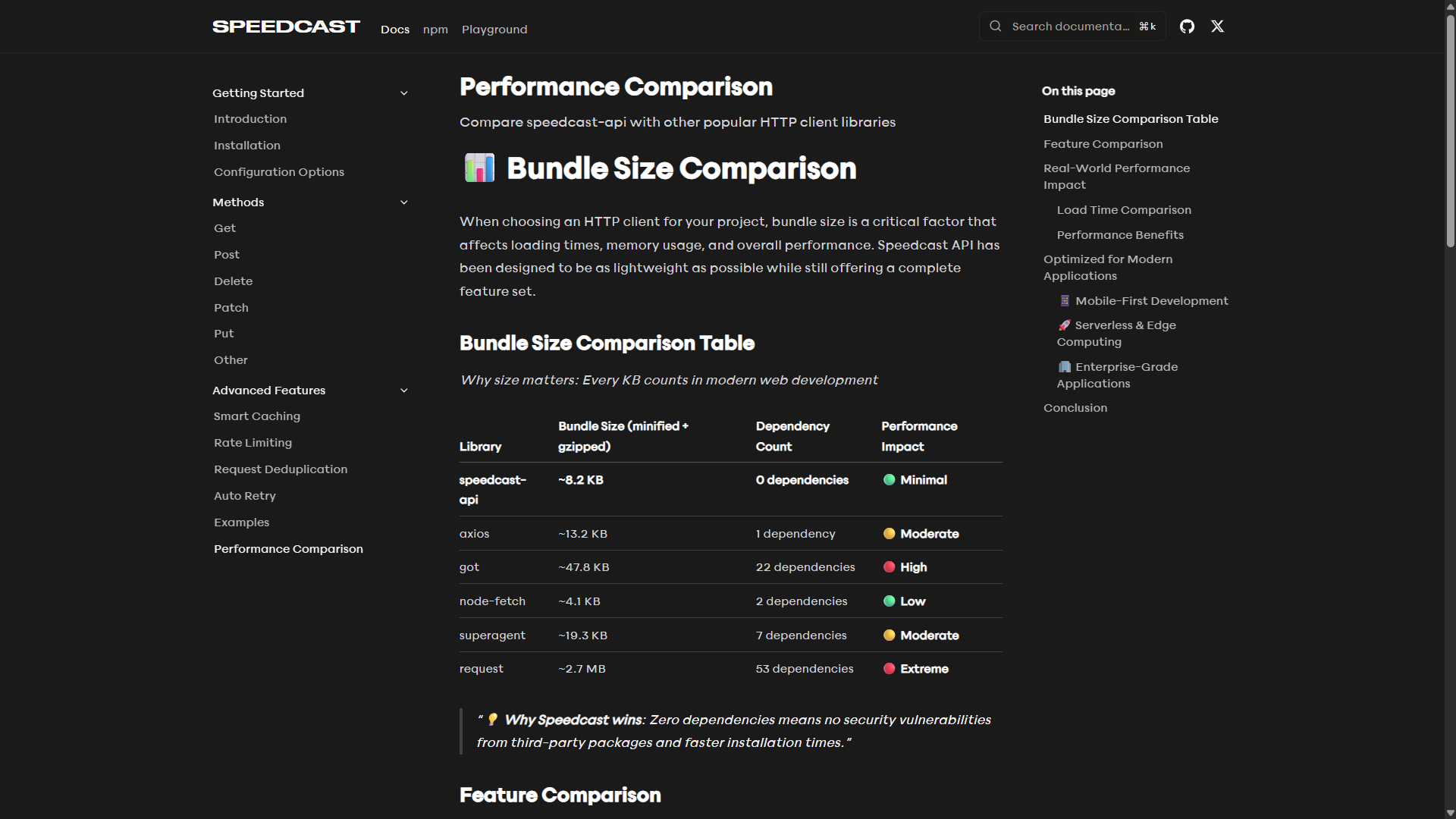Click the SPEEDCAST logo
Image resolution: width=1456 pixels, height=819 pixels.
286,27
